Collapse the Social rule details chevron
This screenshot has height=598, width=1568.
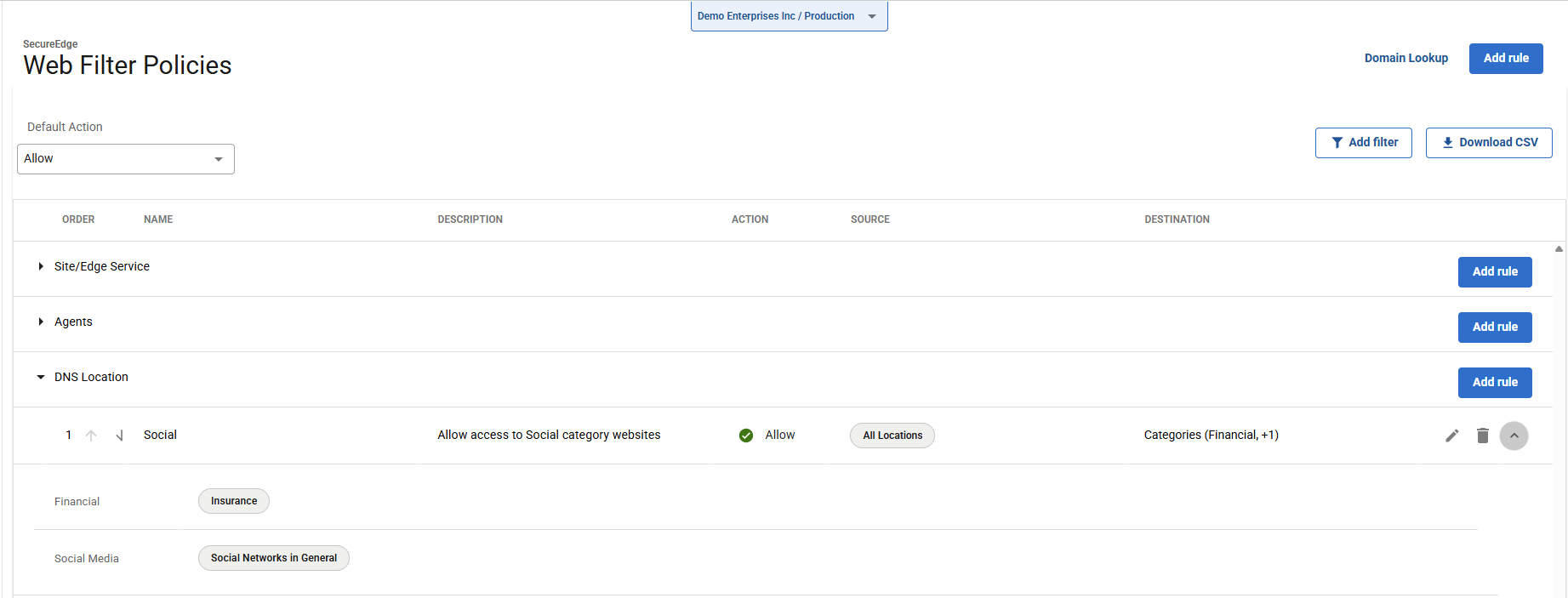(1514, 436)
